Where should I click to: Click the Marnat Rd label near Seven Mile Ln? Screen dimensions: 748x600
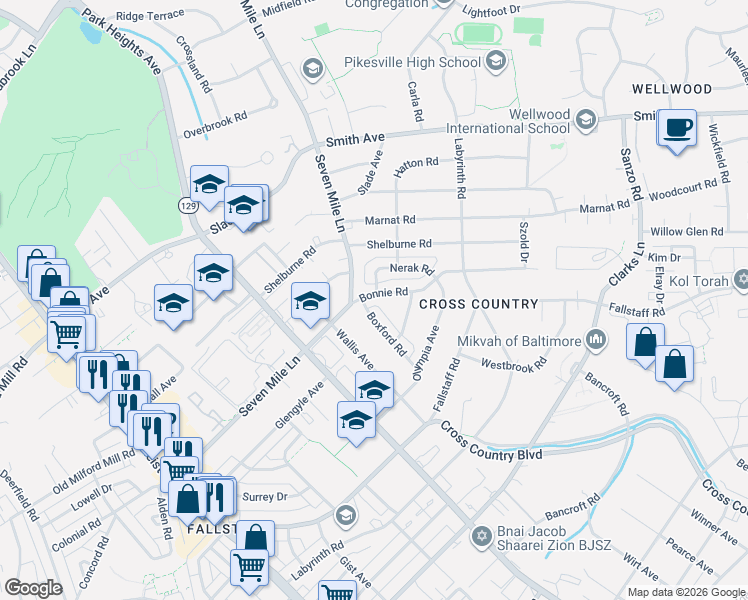click(x=390, y=220)
